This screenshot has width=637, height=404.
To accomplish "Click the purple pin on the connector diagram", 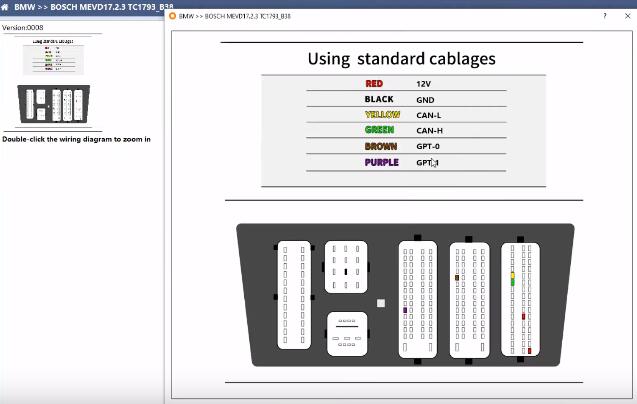I will 405,310.
